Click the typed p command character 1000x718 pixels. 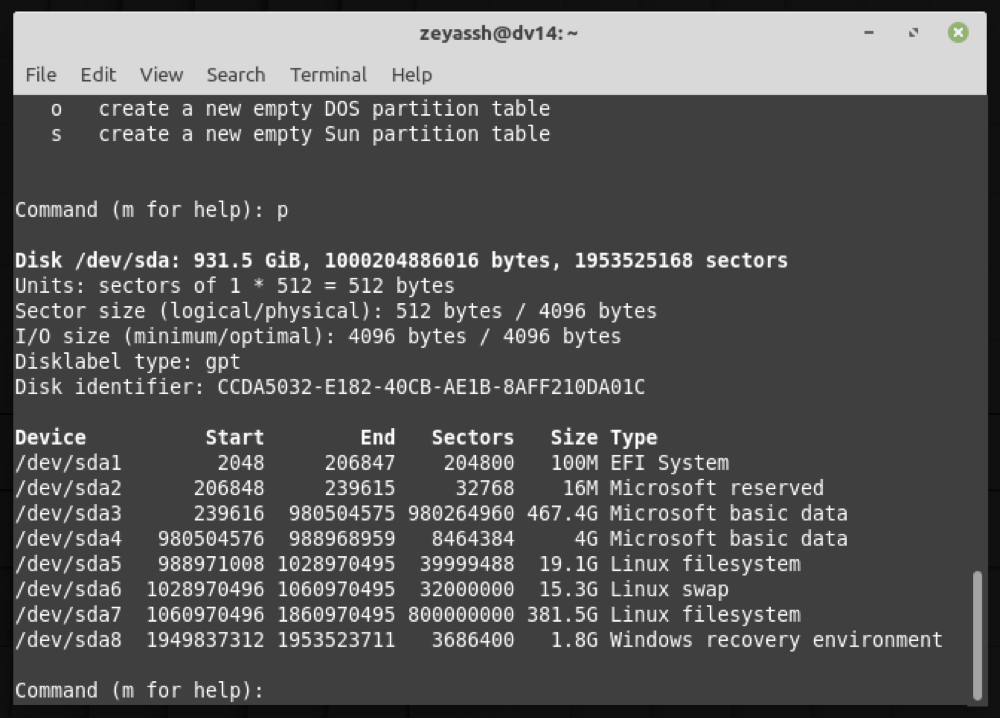[280, 209]
